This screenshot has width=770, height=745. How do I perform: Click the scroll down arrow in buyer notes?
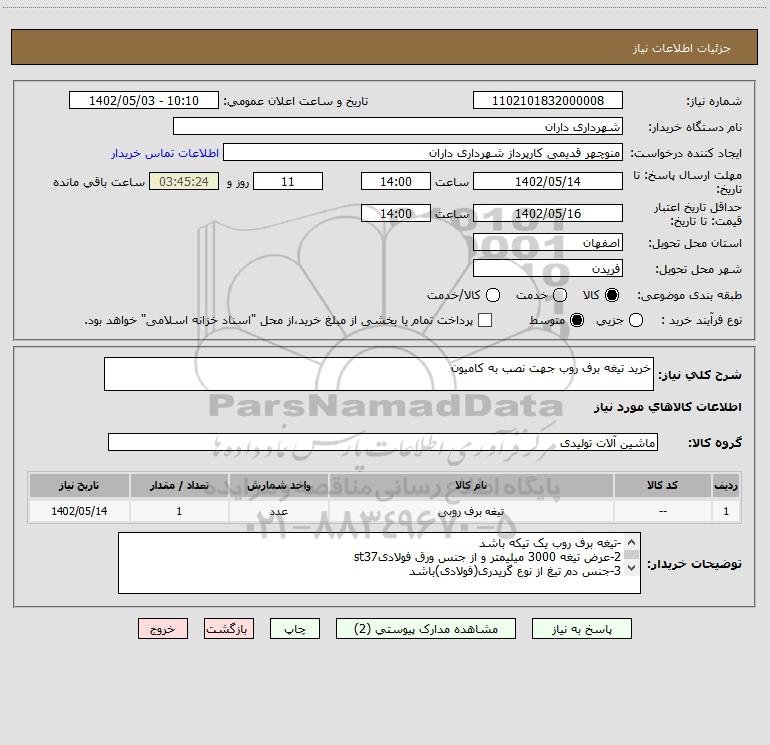pyautogui.click(x=632, y=568)
